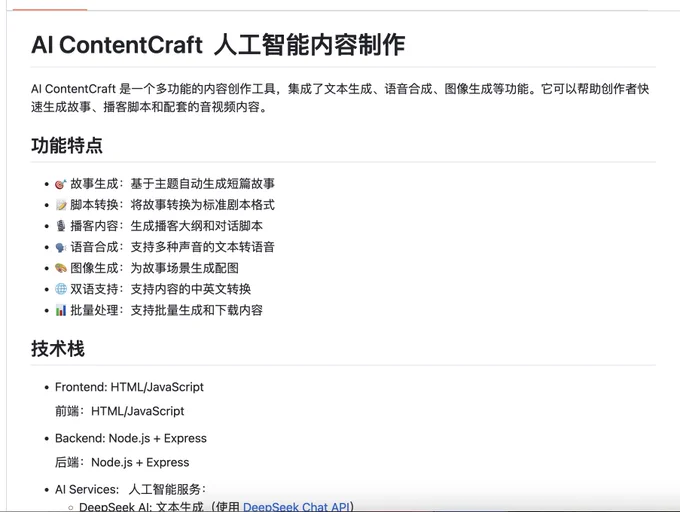
Task: Click the text 支持批量生成和下载内容
Action: coord(196,310)
